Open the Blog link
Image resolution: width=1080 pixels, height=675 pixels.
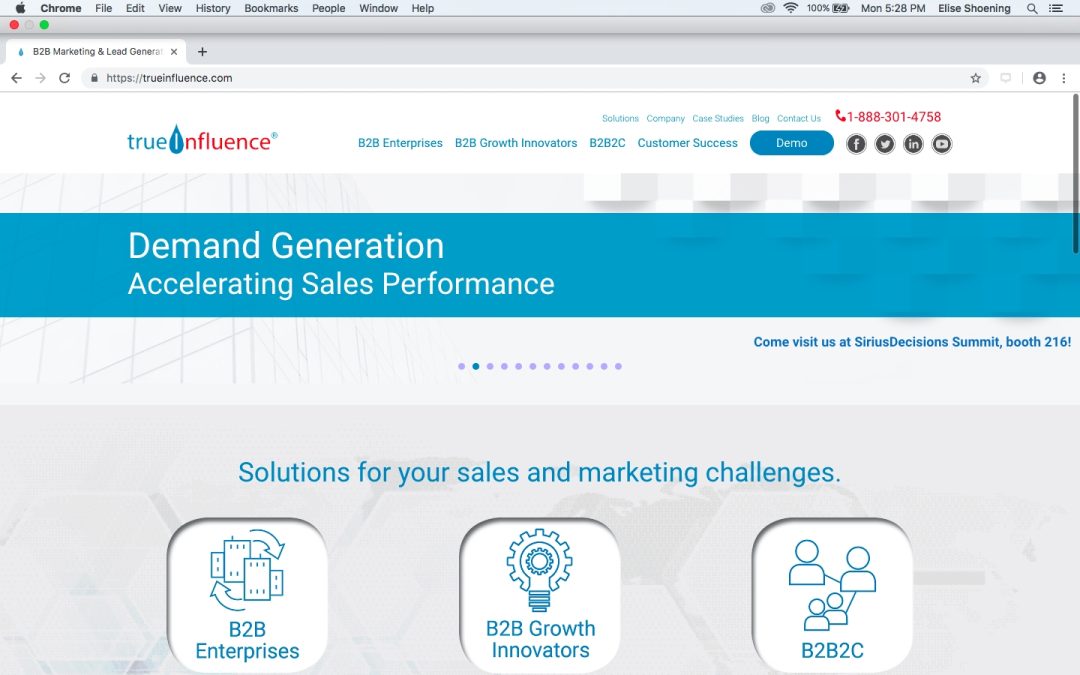760,118
